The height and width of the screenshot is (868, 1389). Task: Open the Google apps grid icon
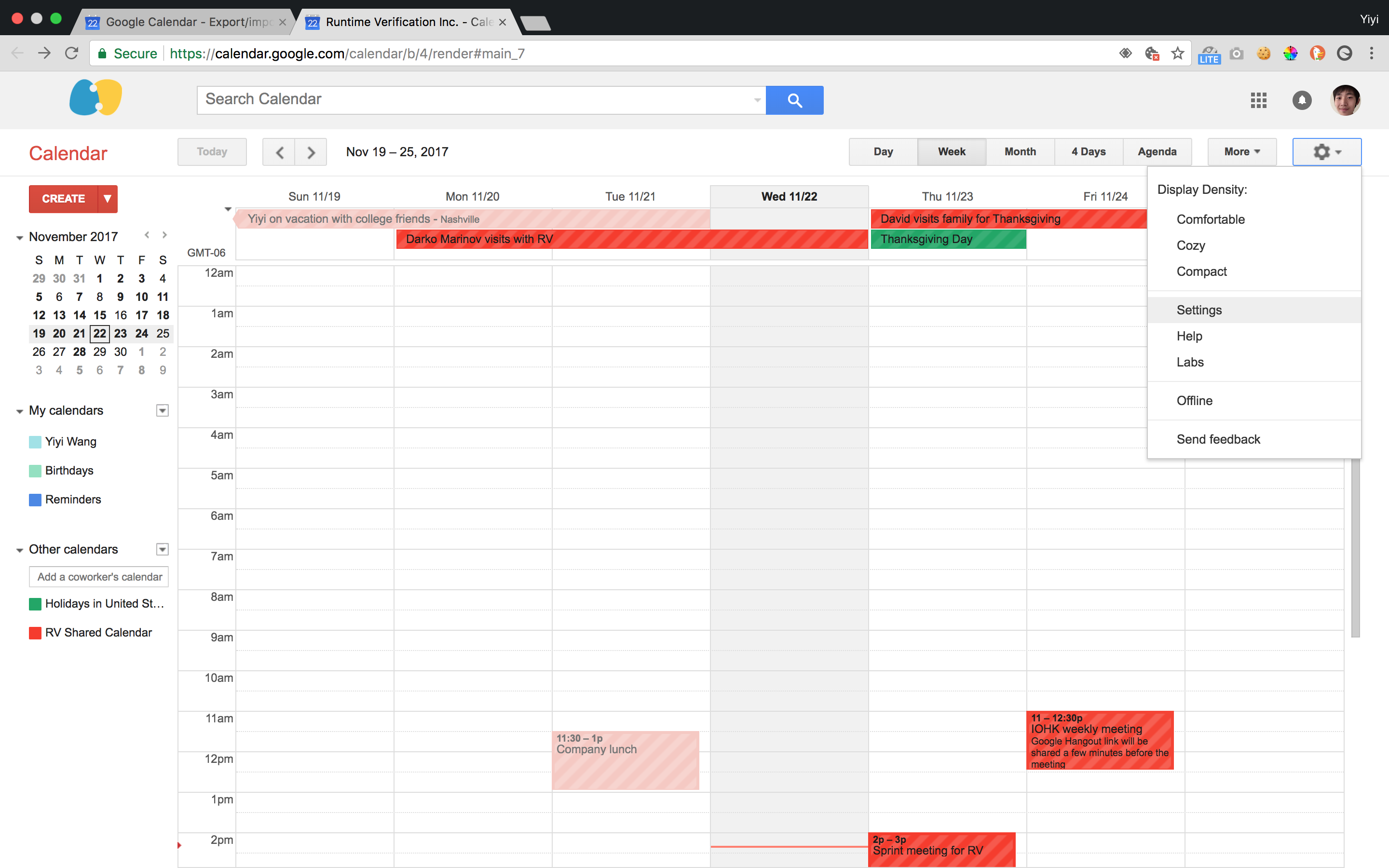[1258, 100]
